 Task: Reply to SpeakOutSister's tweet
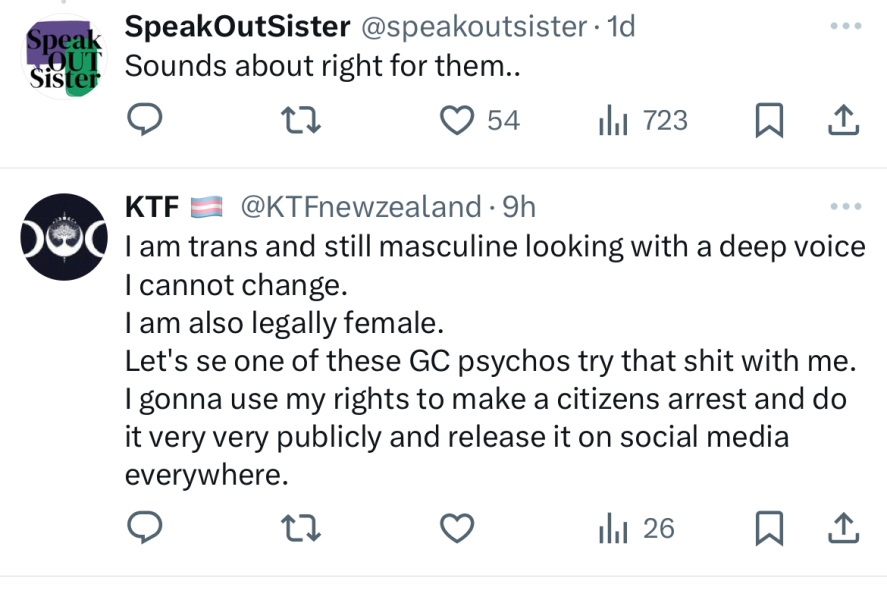(146, 120)
